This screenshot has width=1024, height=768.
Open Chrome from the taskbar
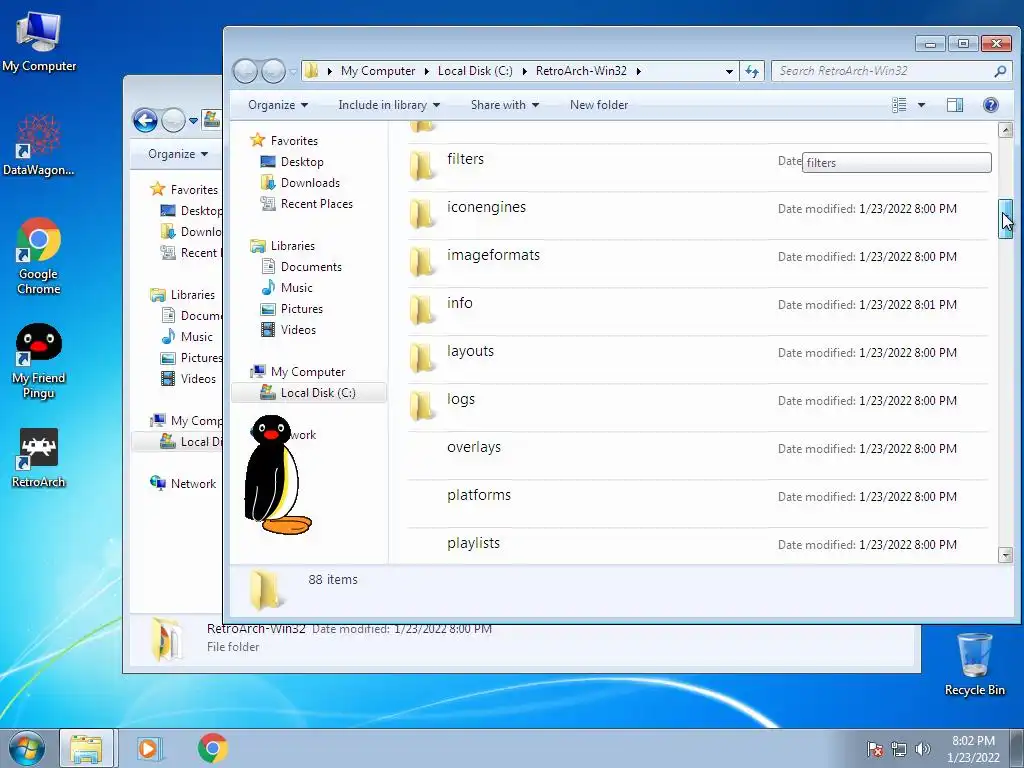(212, 748)
